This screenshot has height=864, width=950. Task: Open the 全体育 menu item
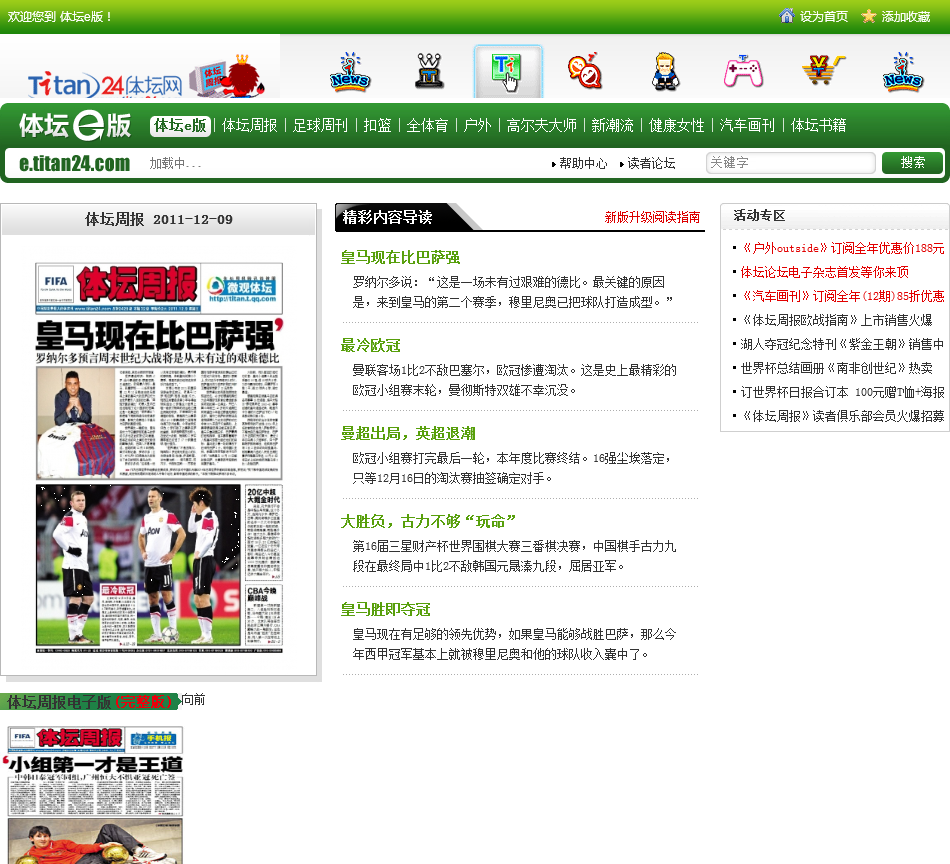click(427, 125)
